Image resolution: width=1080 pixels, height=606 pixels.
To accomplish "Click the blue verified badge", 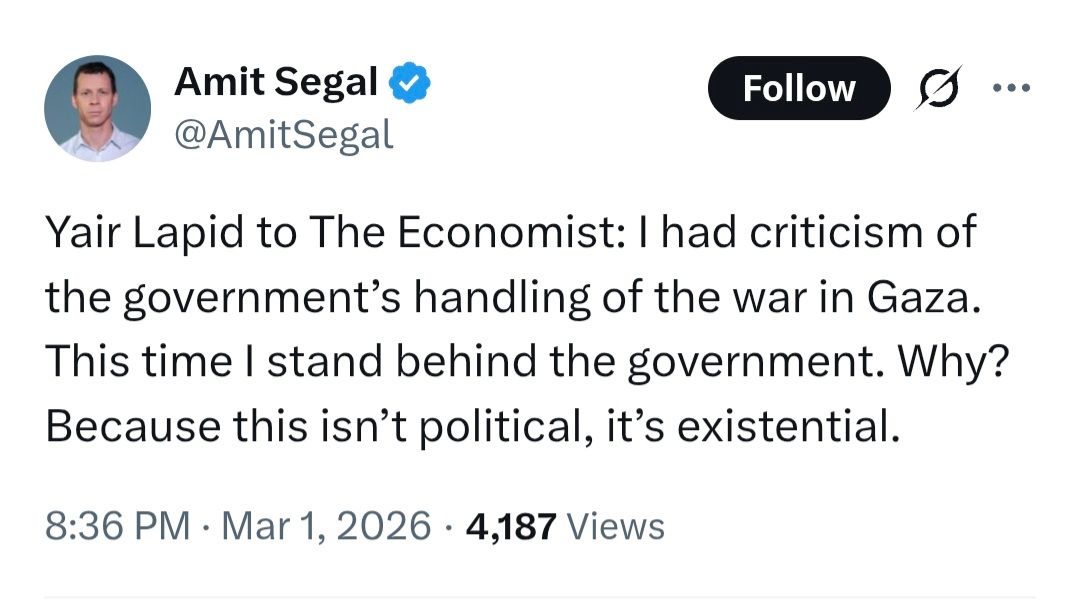I will [409, 84].
